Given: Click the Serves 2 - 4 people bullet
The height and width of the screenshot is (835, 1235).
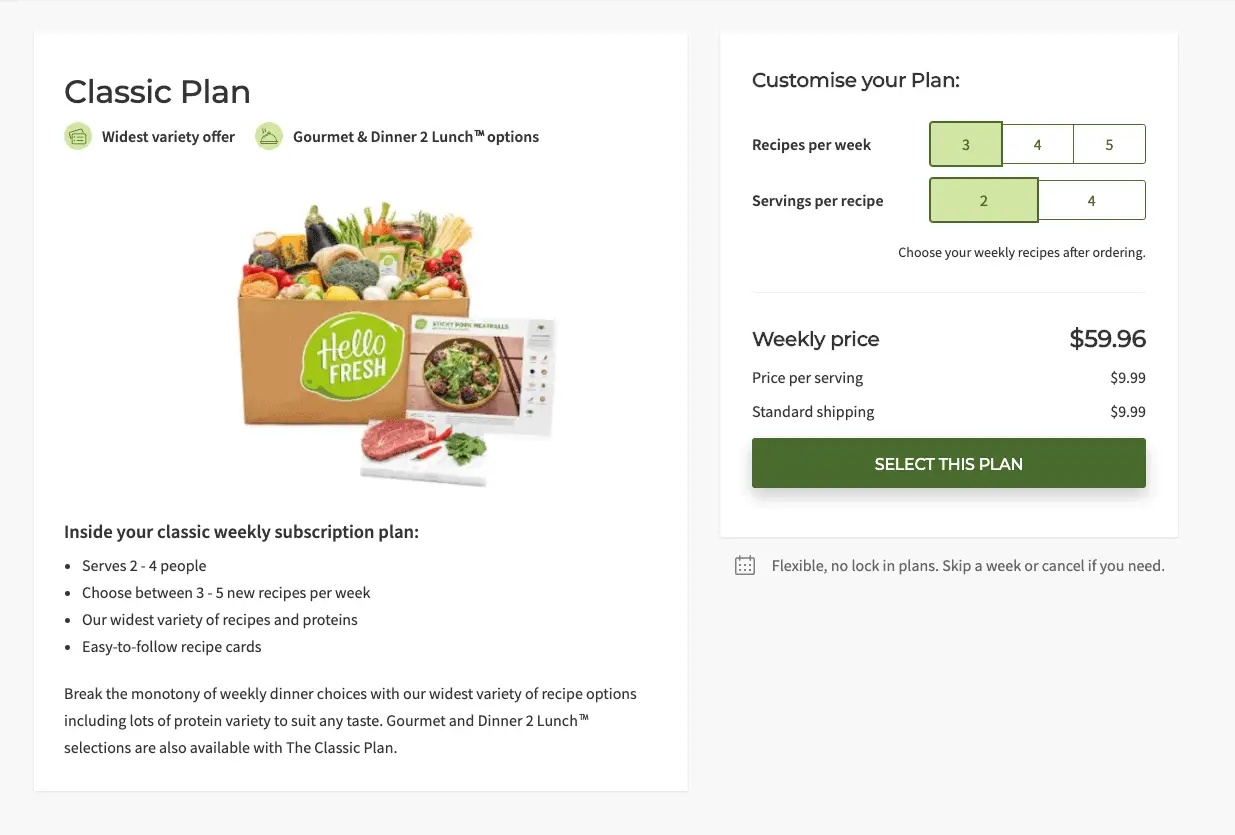Looking at the screenshot, I should point(144,565).
